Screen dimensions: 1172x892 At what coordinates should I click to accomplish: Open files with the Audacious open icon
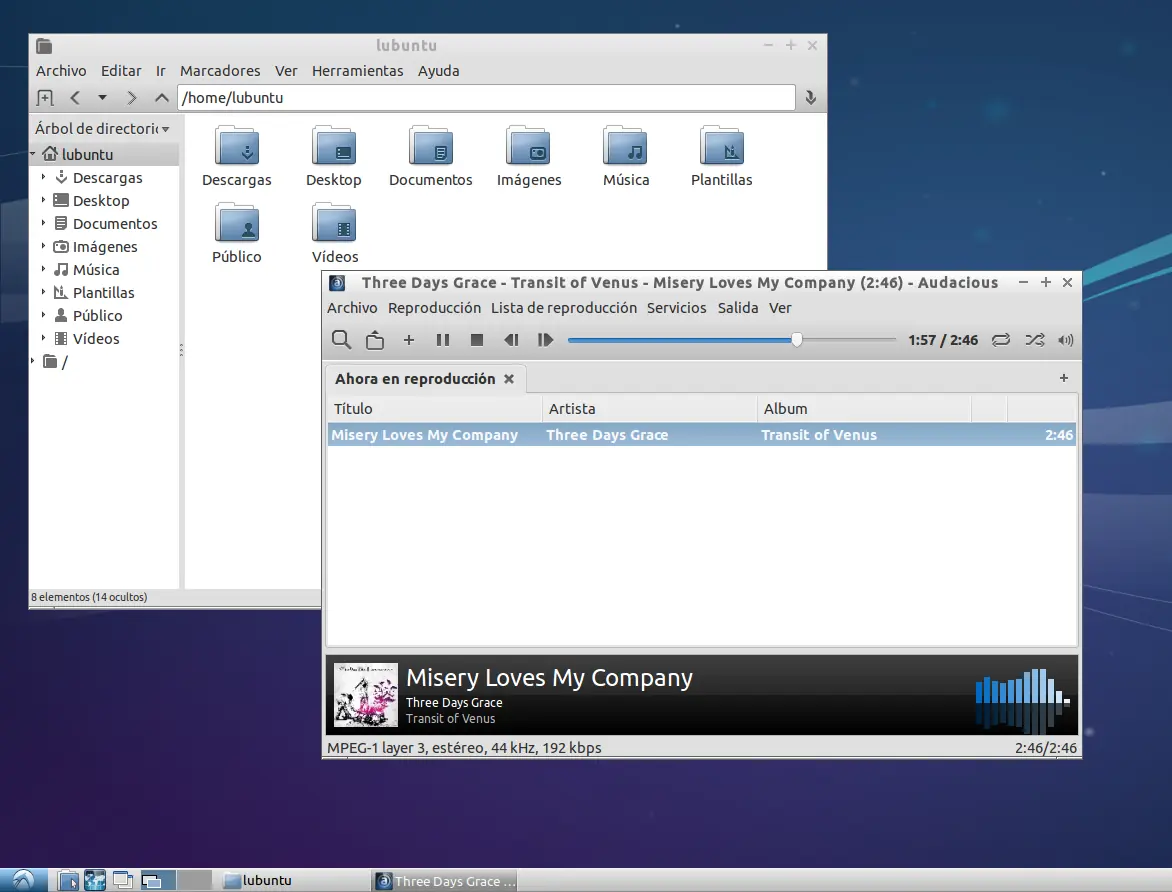(x=374, y=340)
